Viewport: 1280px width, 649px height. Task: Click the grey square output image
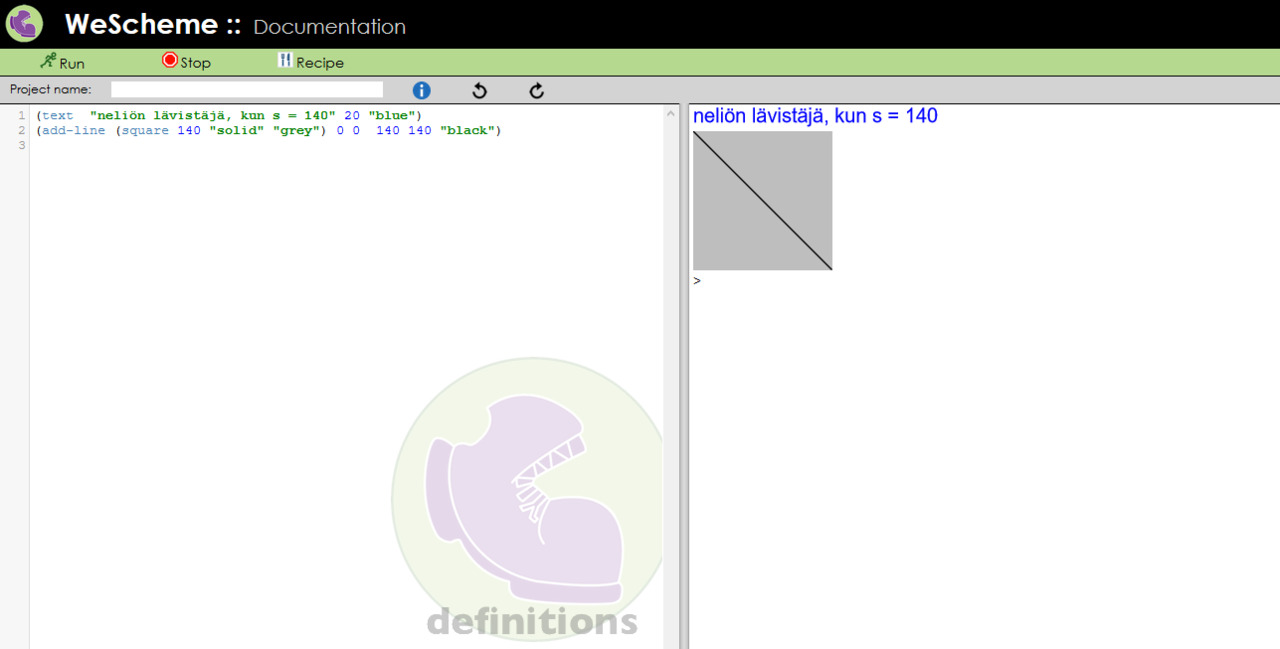(762, 201)
